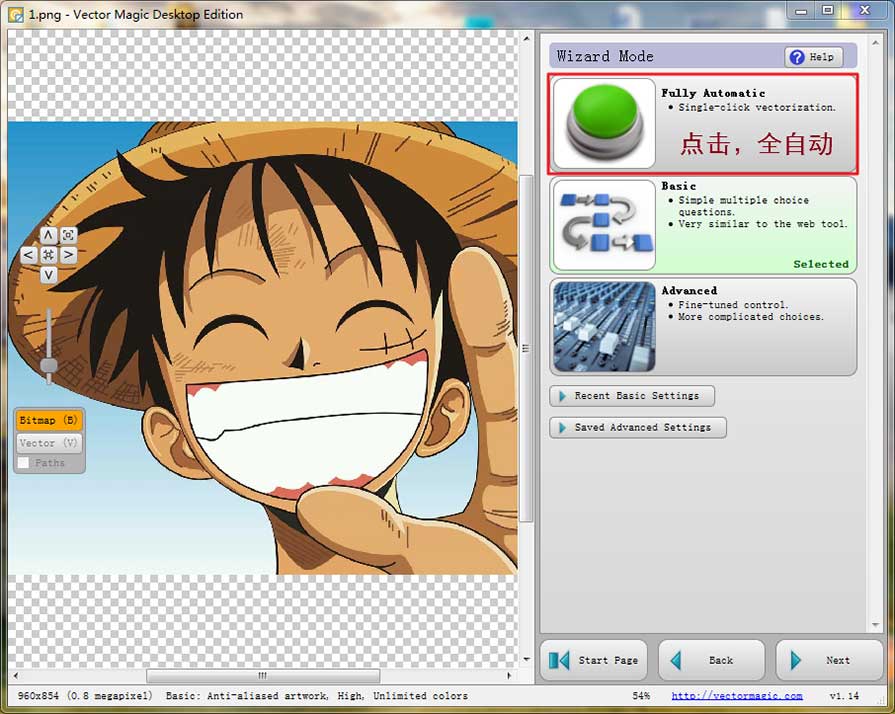Click the center view icon in the pan pad
The image size is (895, 714).
point(48,255)
